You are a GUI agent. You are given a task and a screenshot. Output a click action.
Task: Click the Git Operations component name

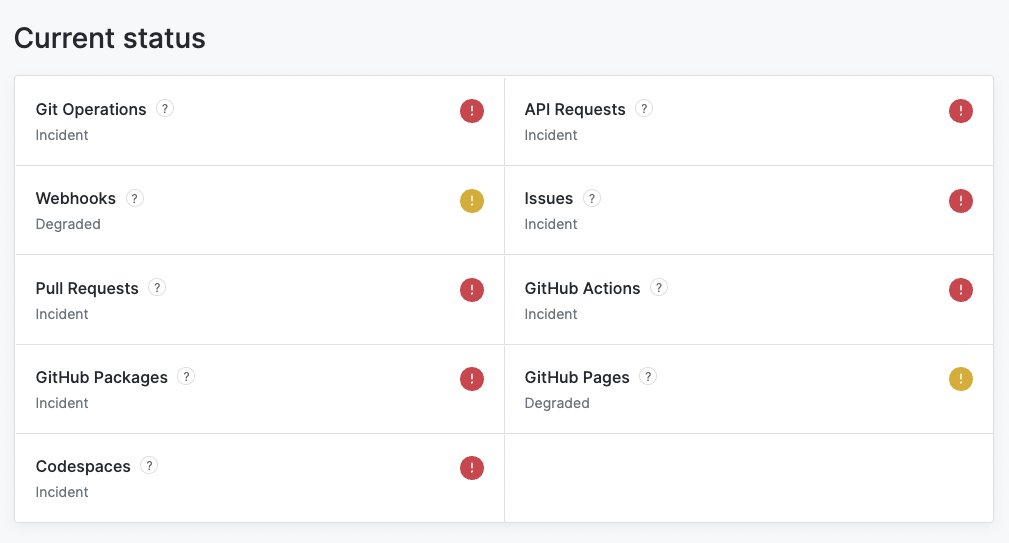click(x=91, y=110)
